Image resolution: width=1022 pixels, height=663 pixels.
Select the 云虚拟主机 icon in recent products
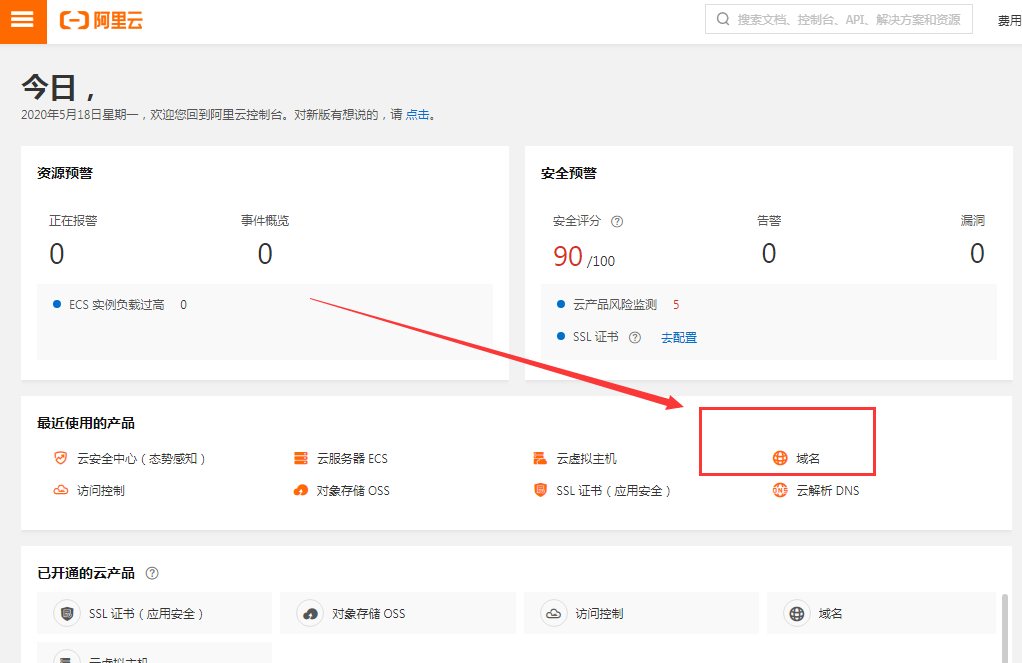(540, 458)
